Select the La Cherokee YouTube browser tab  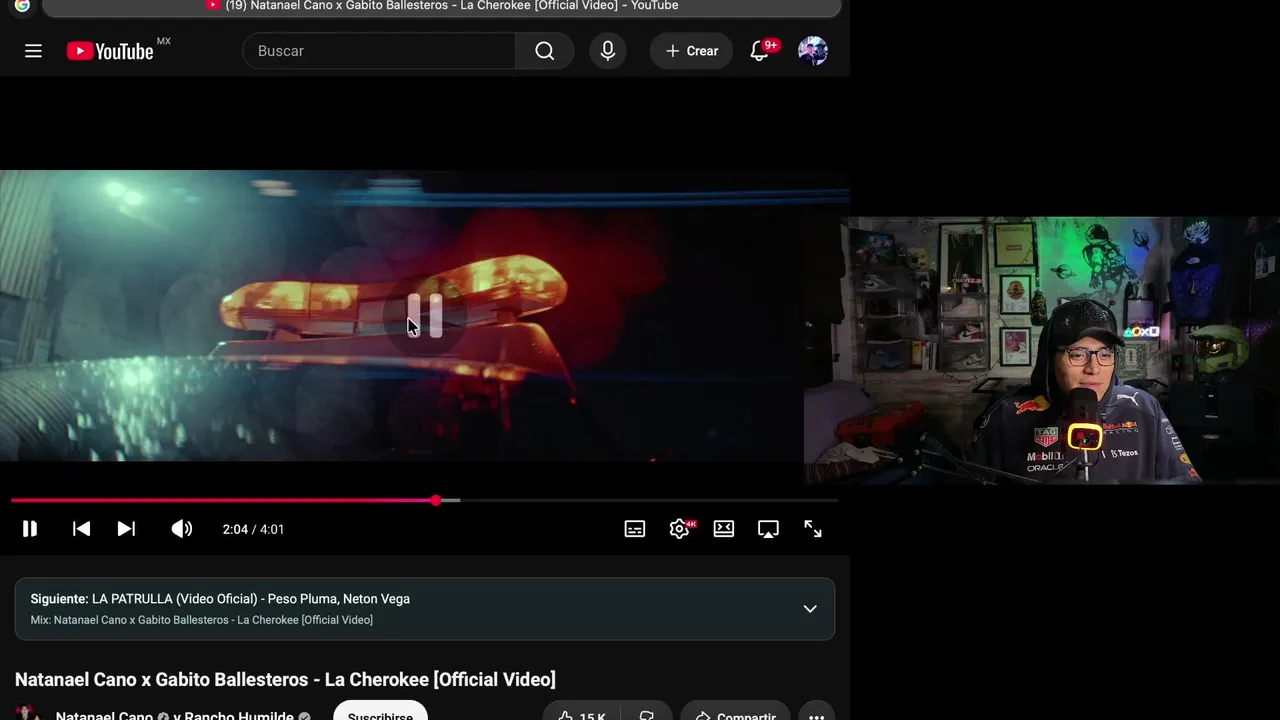(442, 6)
